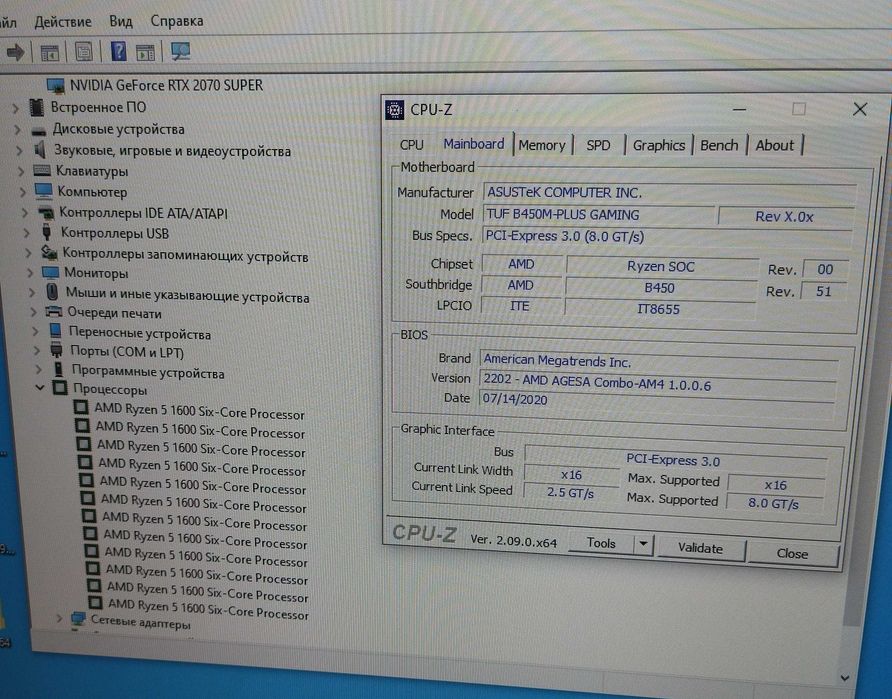Open the Вид menu
The width and height of the screenshot is (892, 699).
click(121, 22)
